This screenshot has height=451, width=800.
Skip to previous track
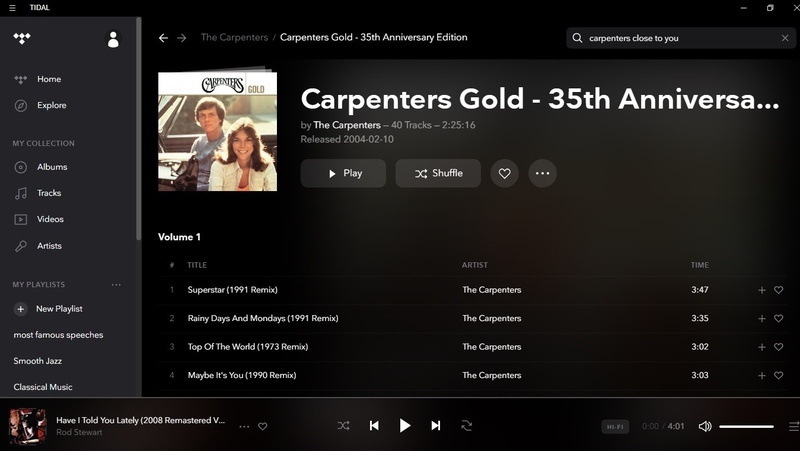374,425
